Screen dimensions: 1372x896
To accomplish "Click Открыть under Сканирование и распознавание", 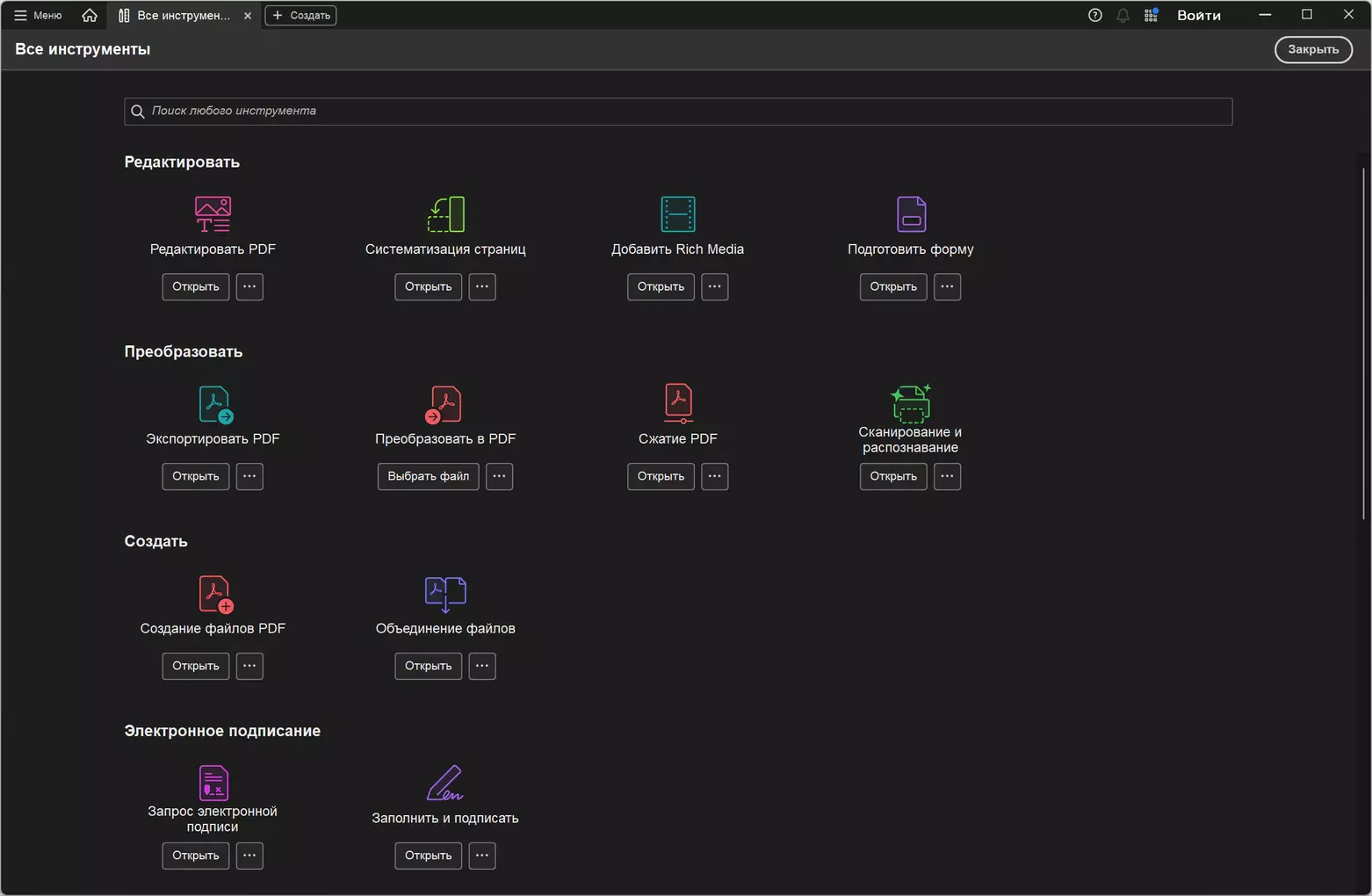I will [x=893, y=476].
